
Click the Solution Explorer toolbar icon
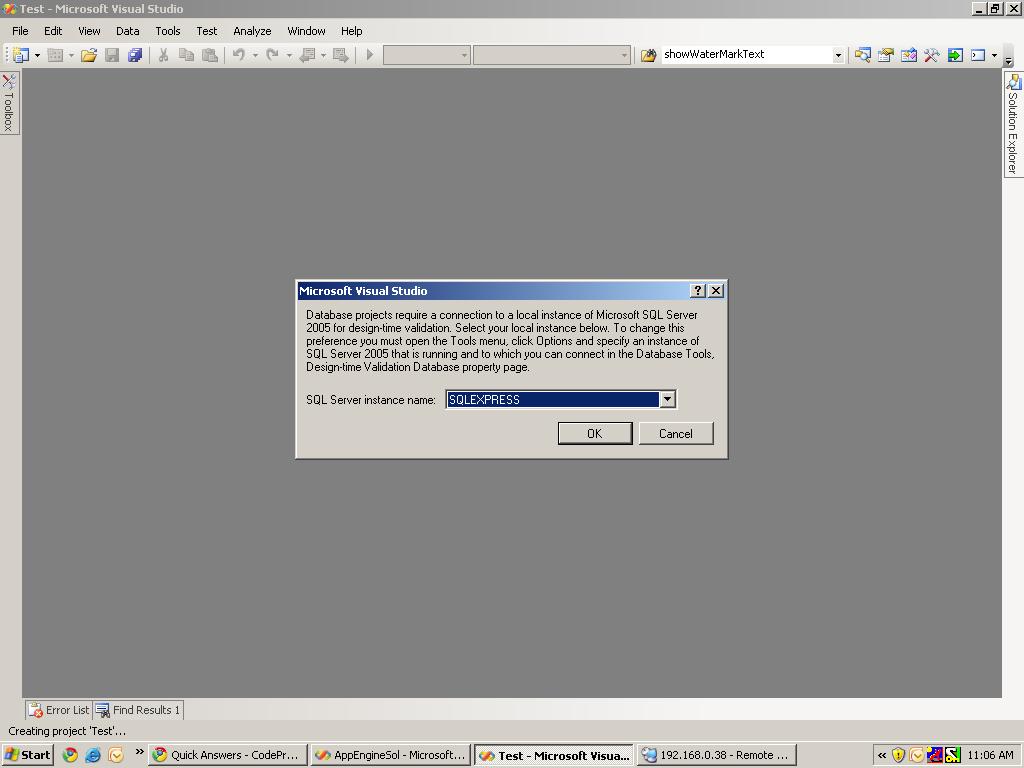coord(863,56)
